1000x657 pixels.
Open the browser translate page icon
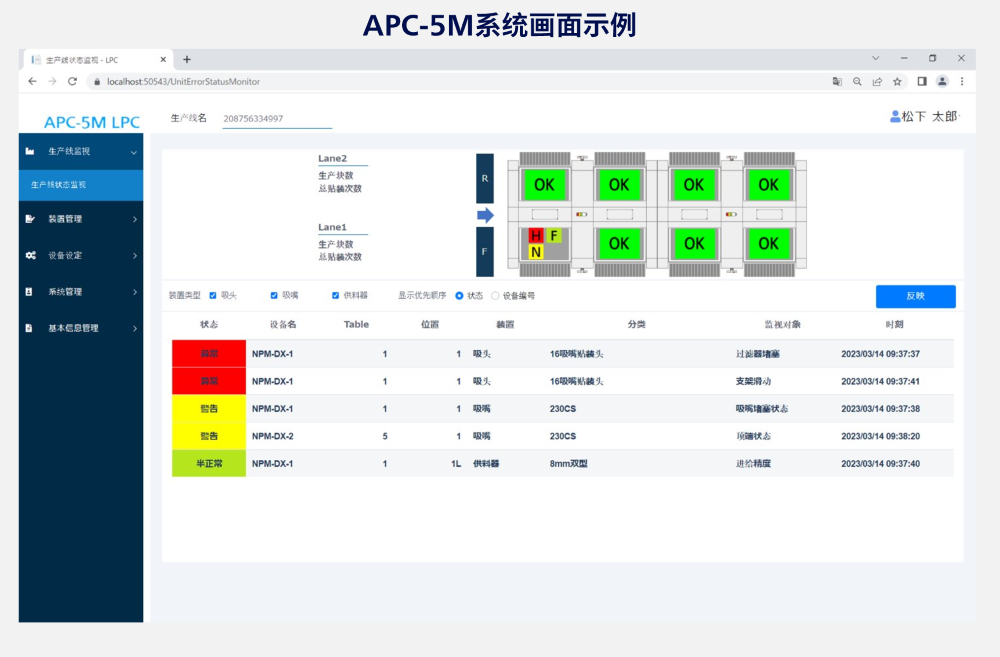(x=837, y=81)
